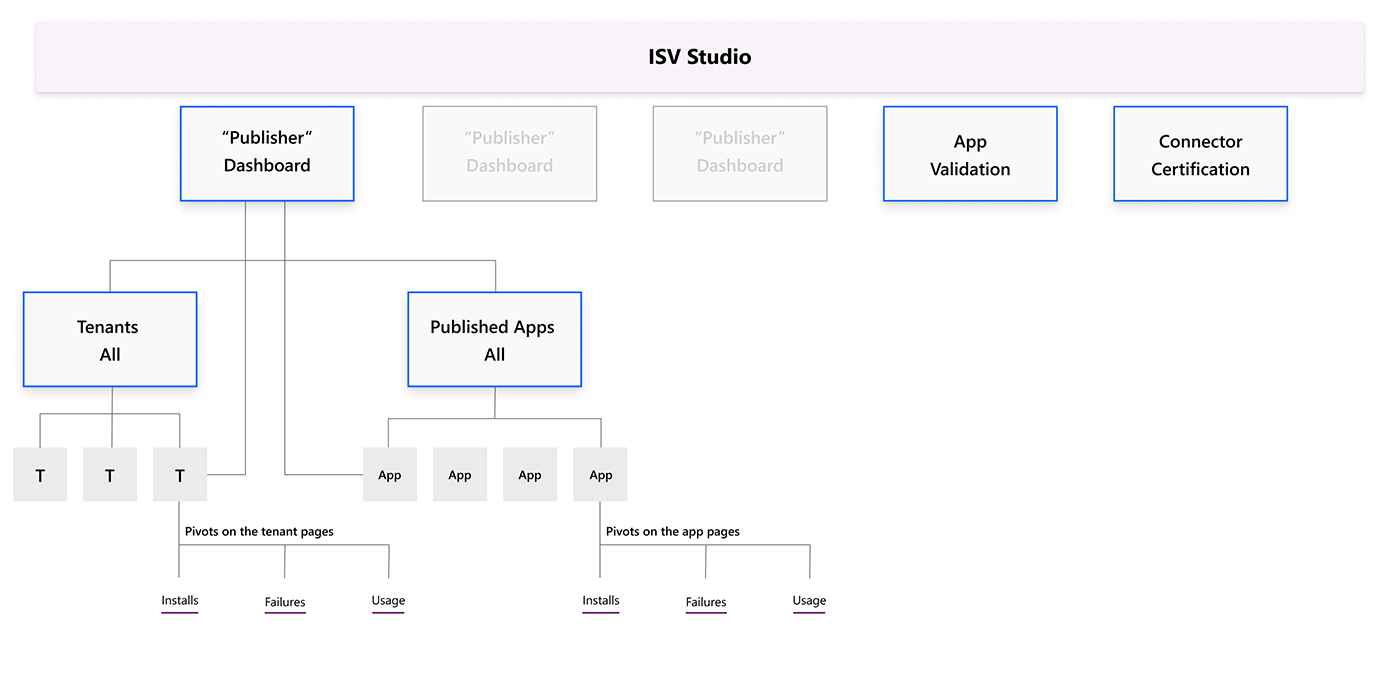This screenshot has height=689, width=1400.
Task: Expand the third grayed Publisher Dashboard
Action: 739,153
